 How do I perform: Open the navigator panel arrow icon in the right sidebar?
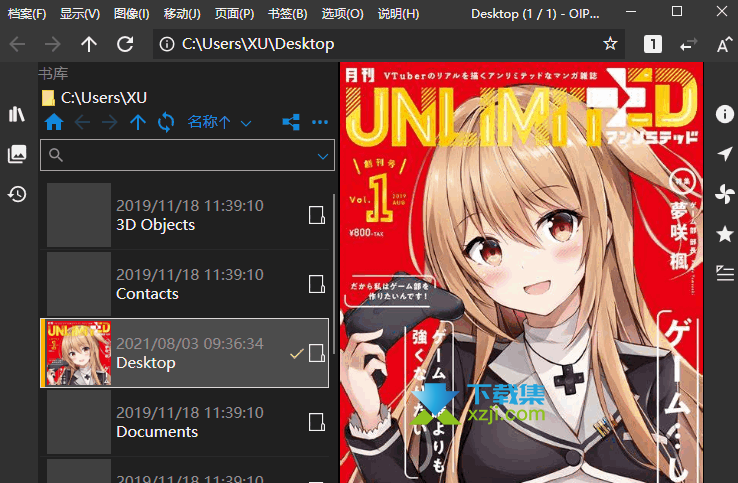725,153
